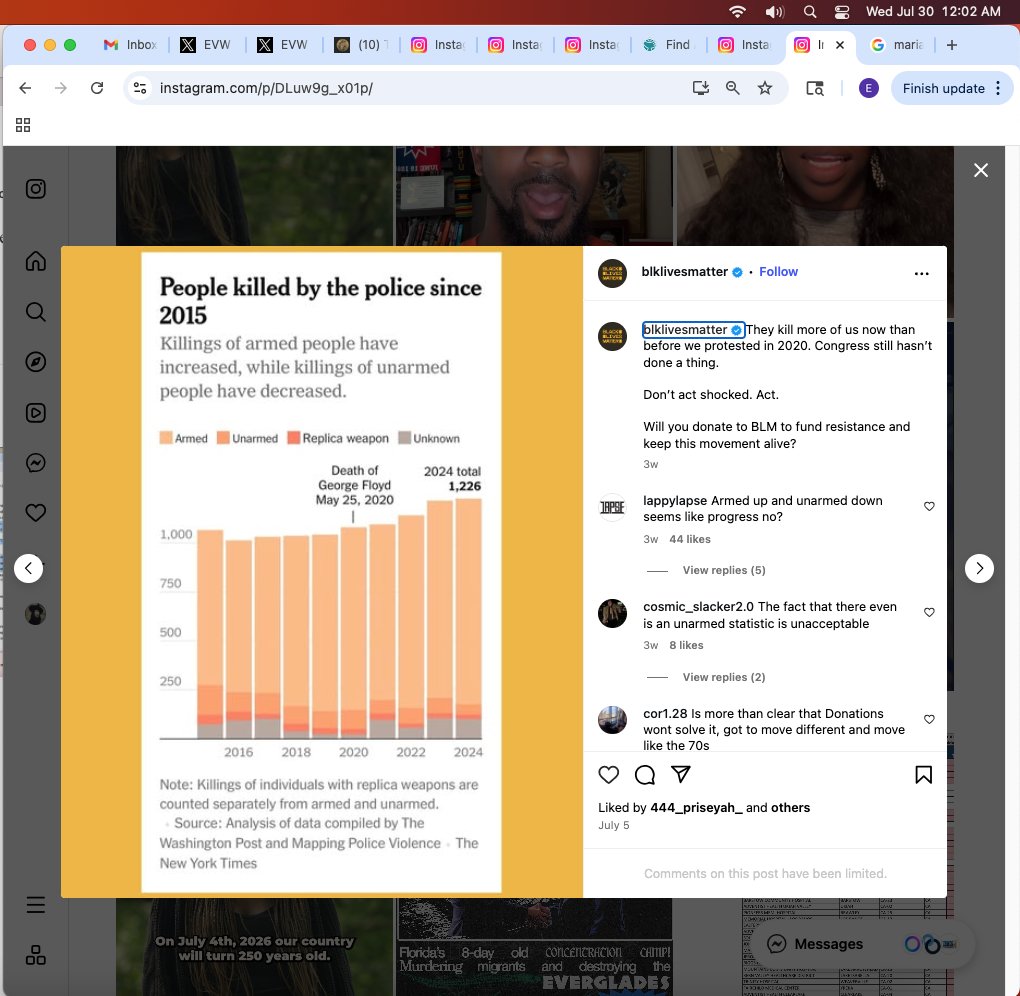The image size is (1020, 996).
Task: Go to Home feed in sidebar
Action: tap(36, 261)
